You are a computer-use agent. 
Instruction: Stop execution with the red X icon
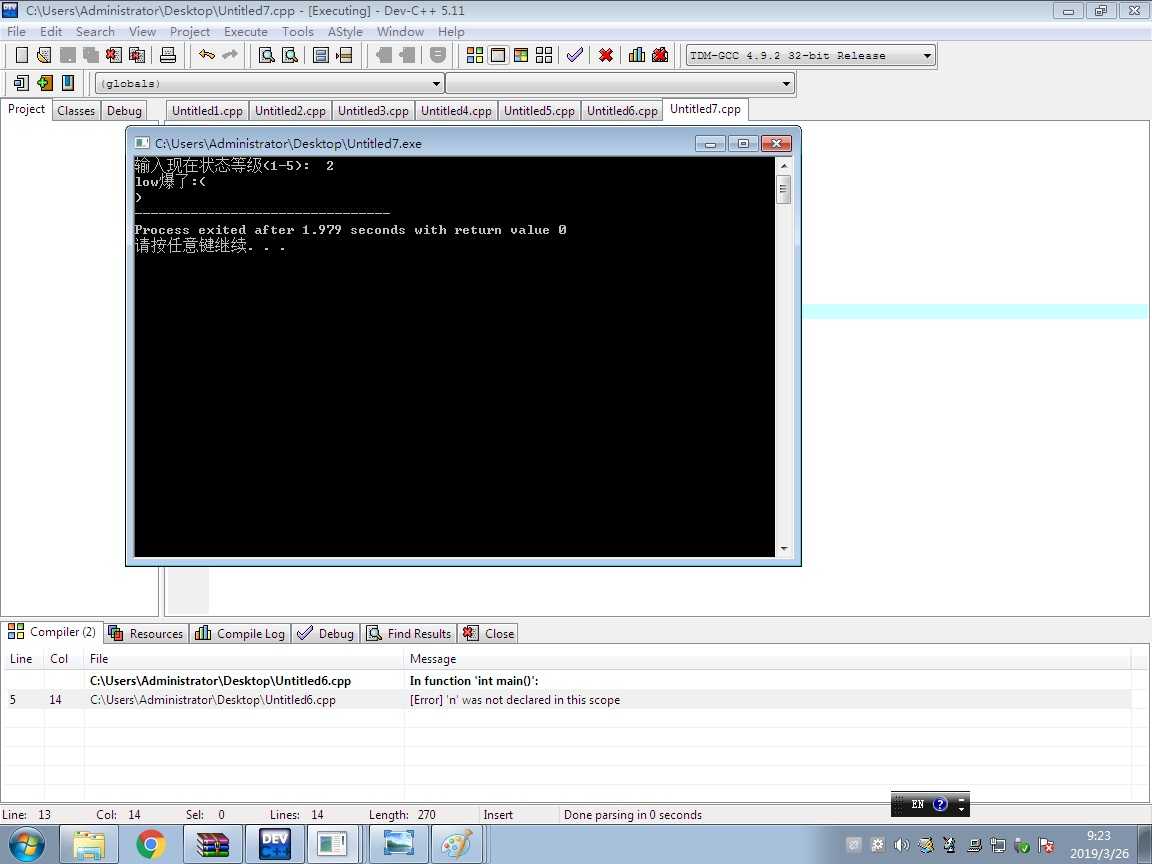[605, 55]
